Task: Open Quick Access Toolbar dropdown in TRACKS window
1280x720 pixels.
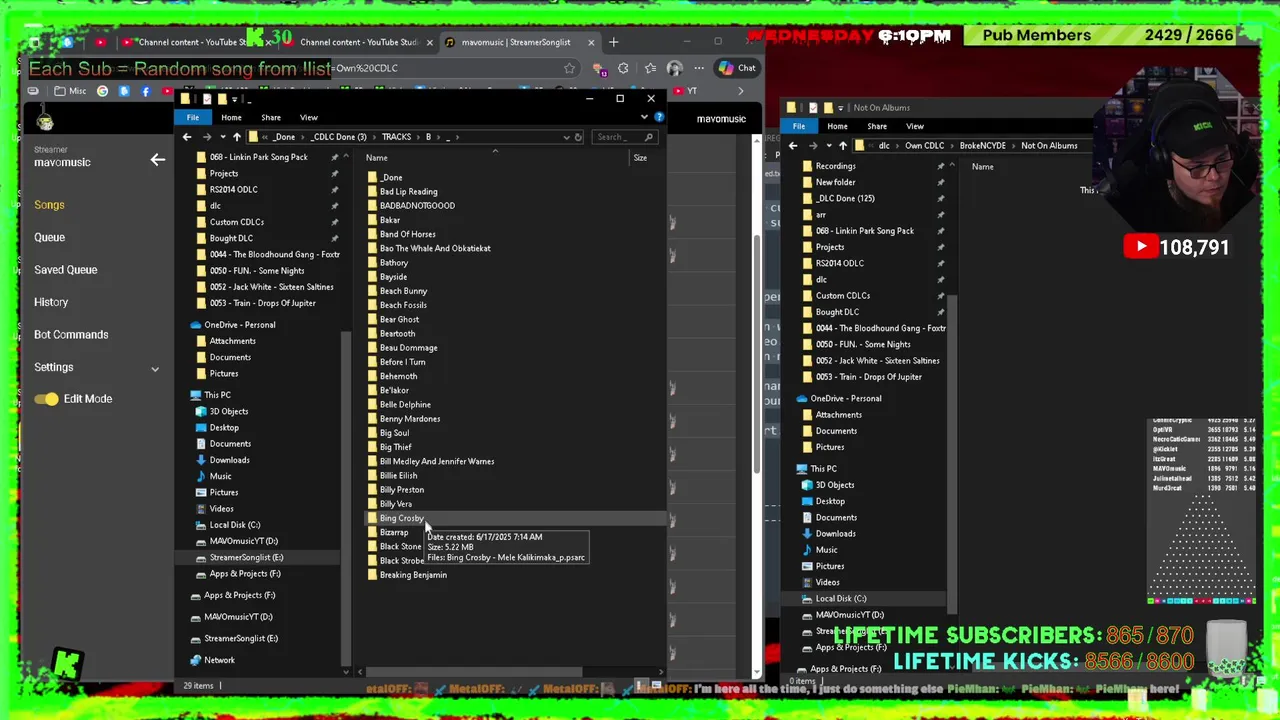Action: (x=235, y=99)
